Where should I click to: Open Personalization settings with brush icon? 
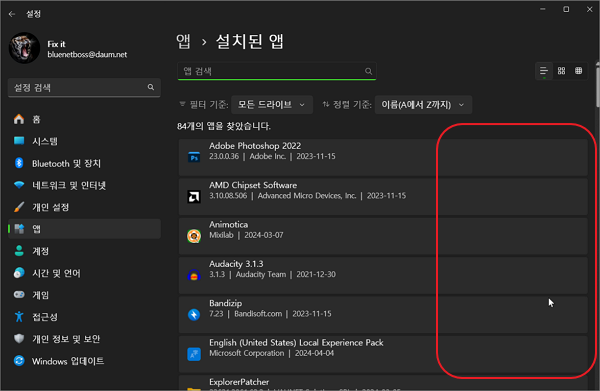click(84, 207)
